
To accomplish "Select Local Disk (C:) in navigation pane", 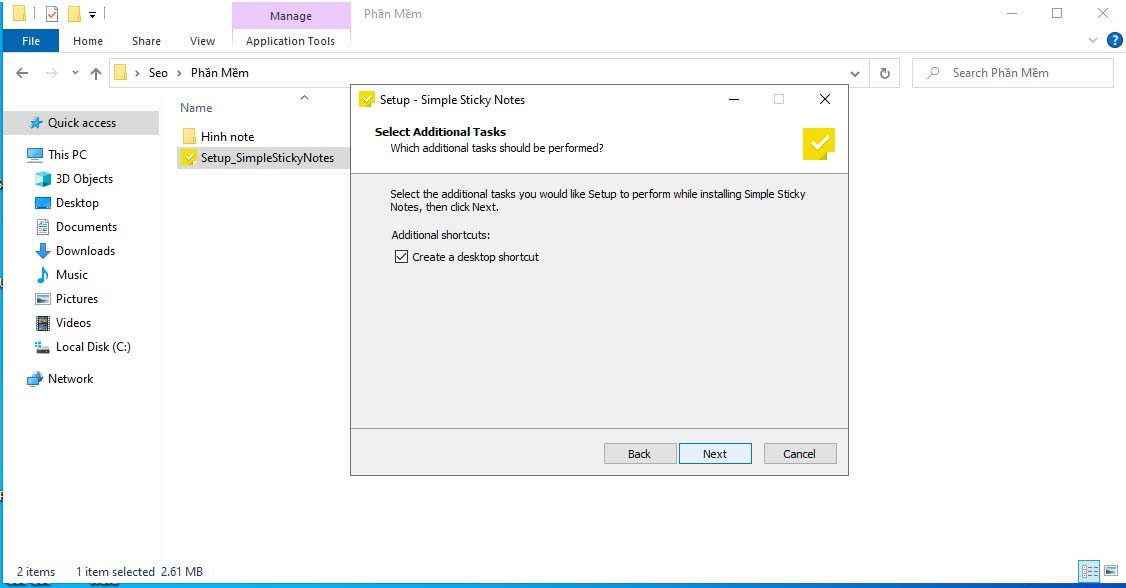I will 93,347.
